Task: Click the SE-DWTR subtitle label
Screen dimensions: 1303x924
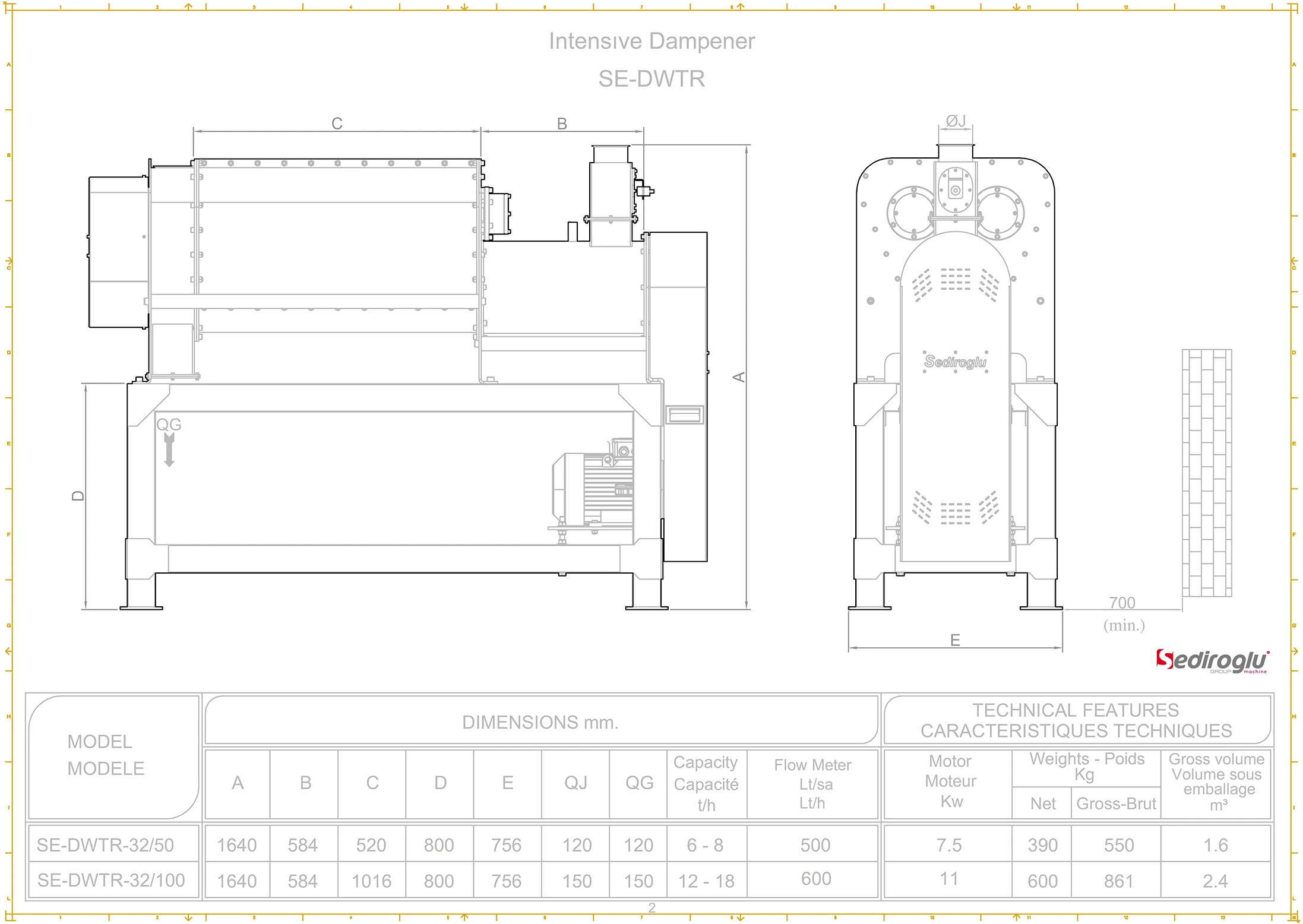Action: (x=651, y=78)
